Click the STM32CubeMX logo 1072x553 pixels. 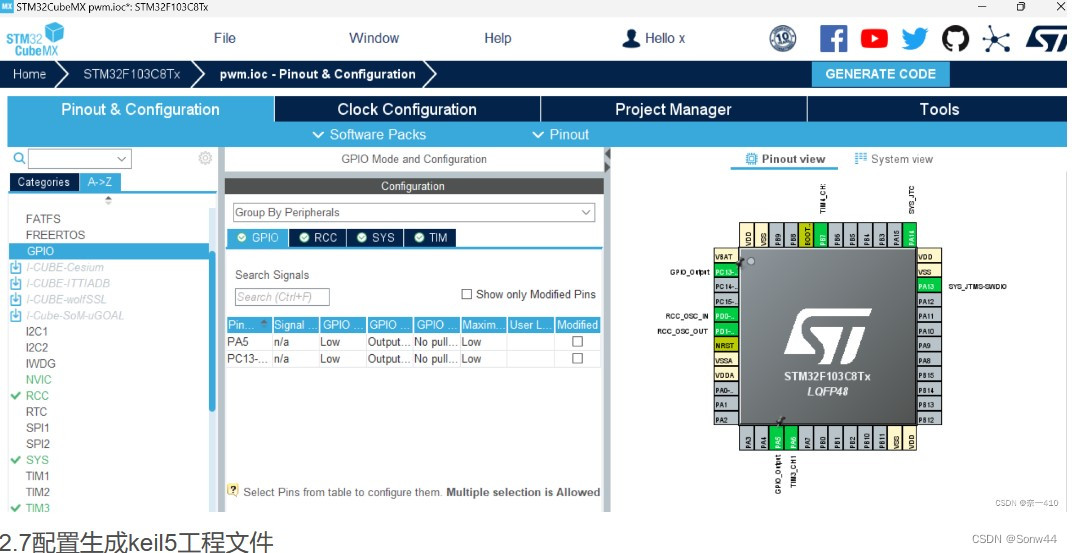[35, 39]
